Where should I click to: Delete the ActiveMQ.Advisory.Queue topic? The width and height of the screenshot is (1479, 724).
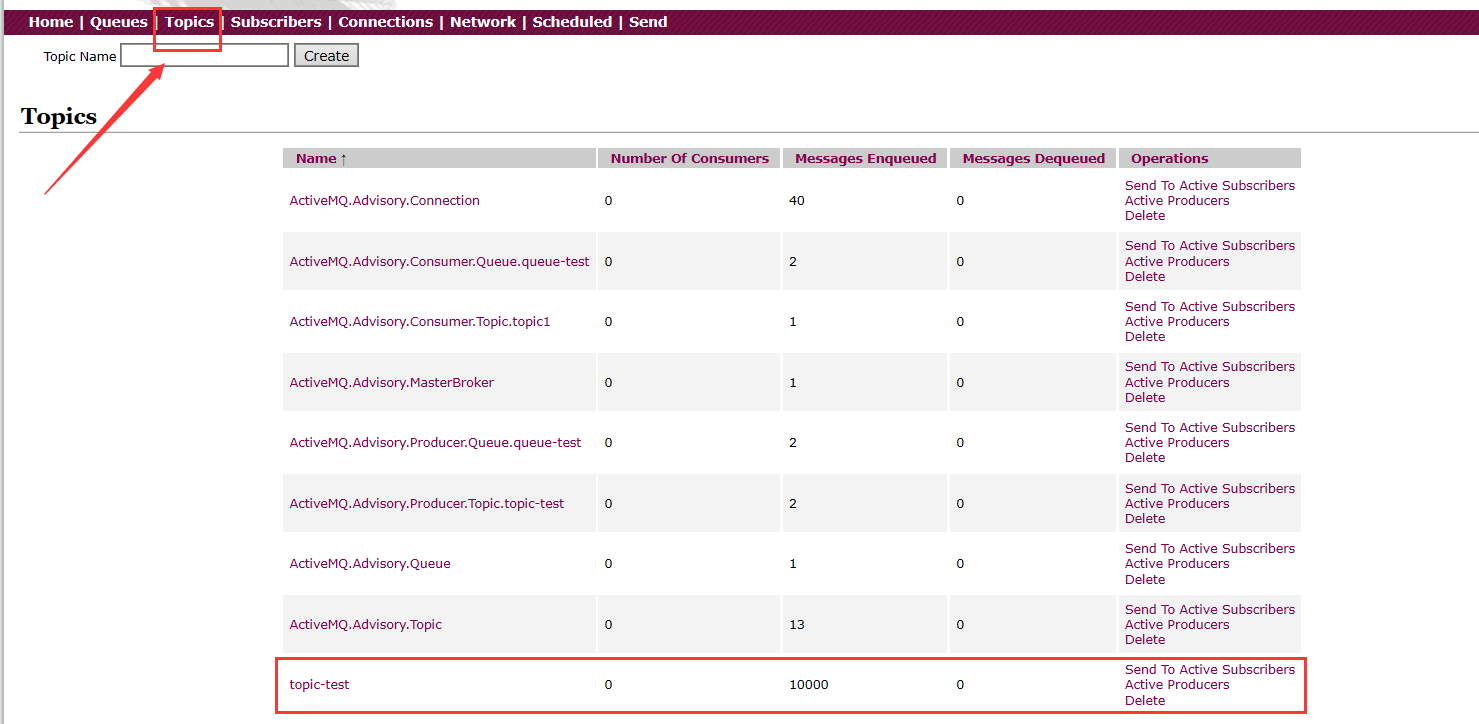coord(1145,580)
